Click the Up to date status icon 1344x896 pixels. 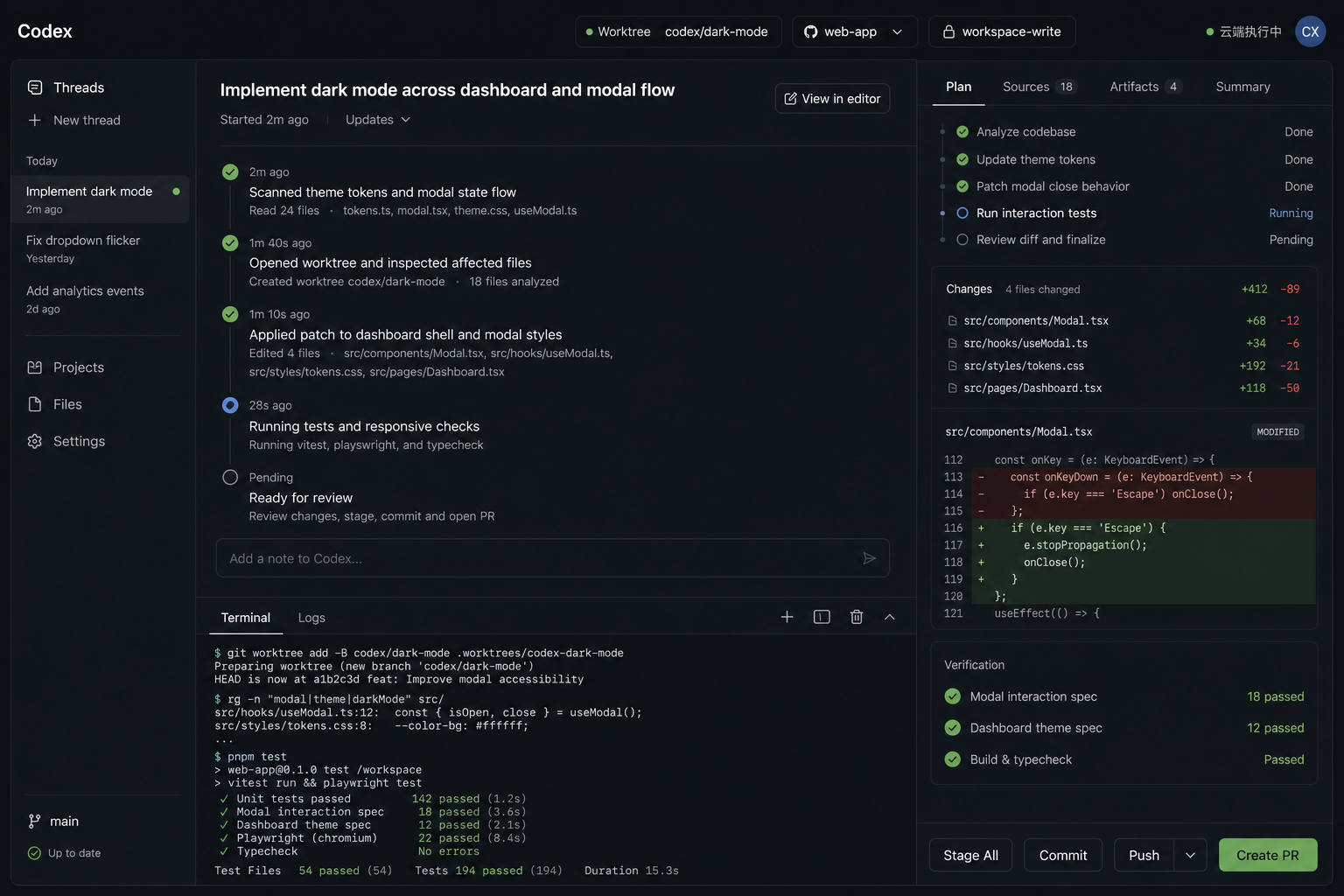34,853
